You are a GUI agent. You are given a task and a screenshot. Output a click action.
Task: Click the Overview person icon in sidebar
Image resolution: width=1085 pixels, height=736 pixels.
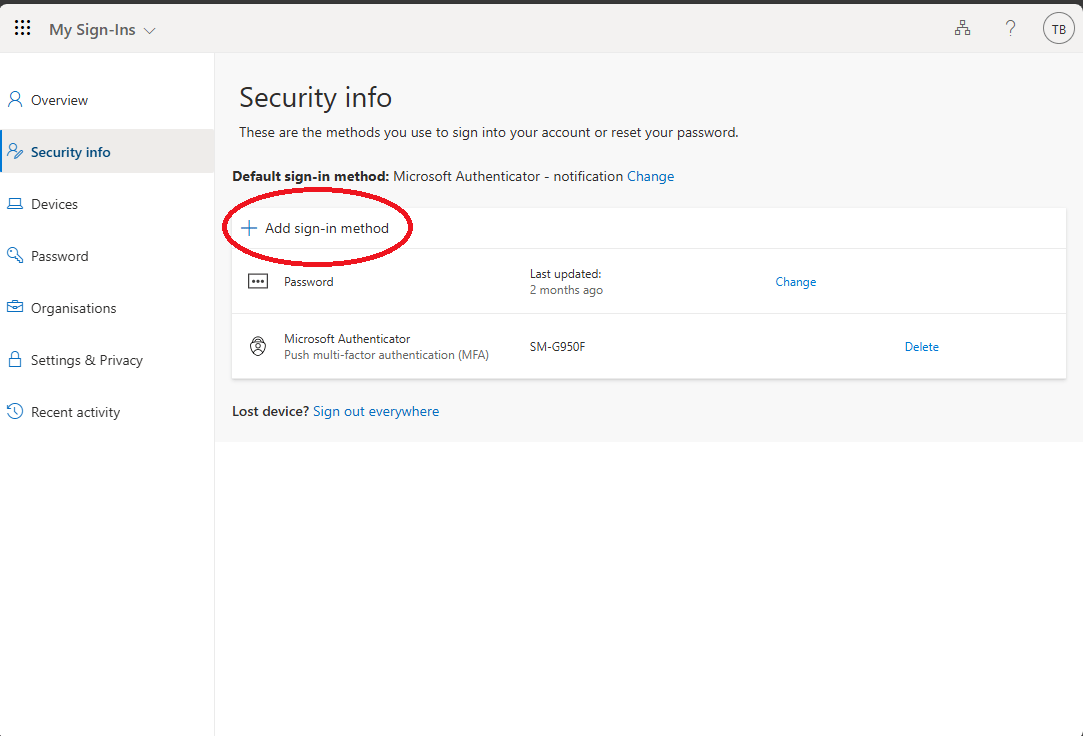[x=15, y=100]
